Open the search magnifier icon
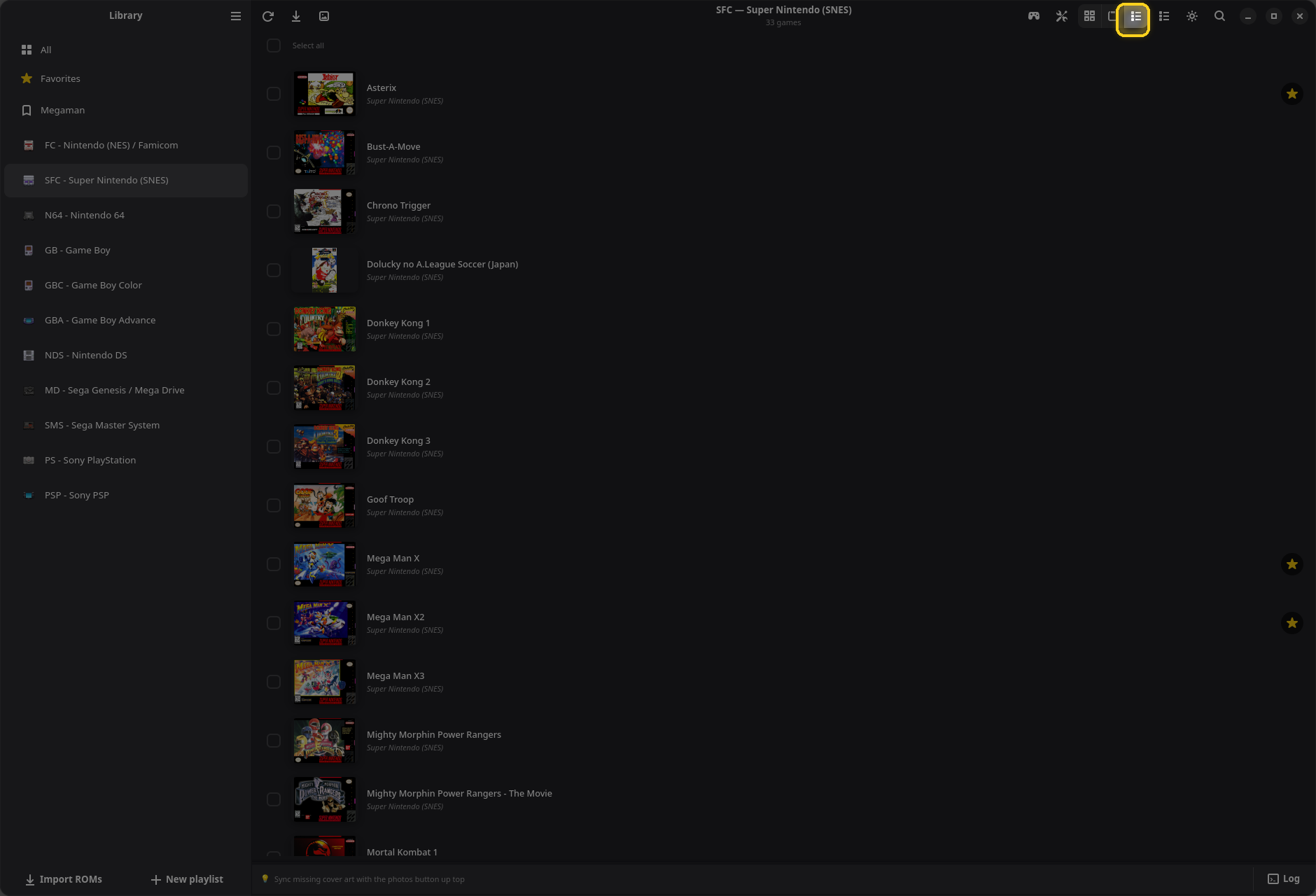Image resolution: width=1316 pixels, height=896 pixels. [1219, 16]
